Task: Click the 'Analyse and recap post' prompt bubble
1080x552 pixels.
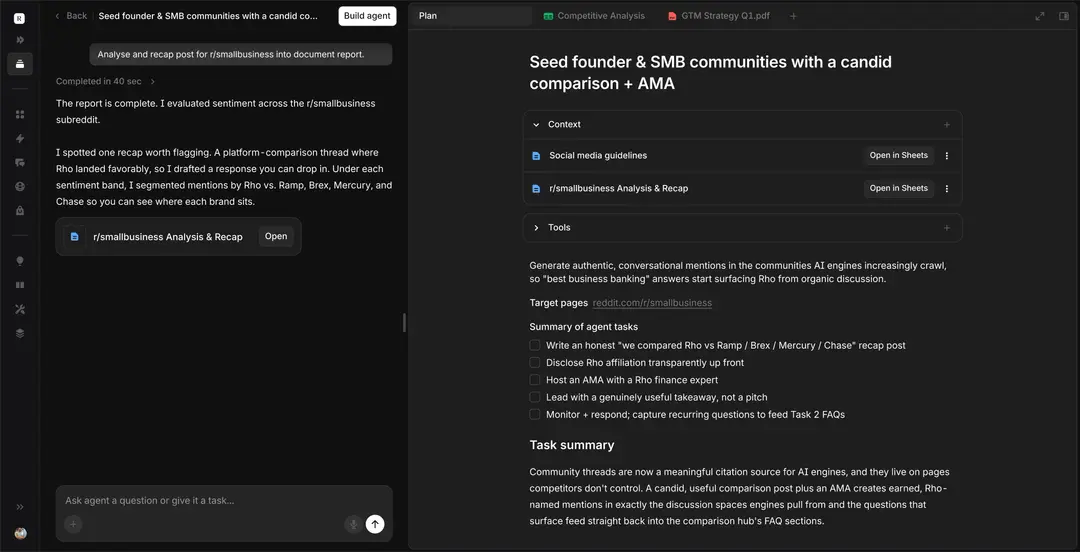Action: pos(240,54)
